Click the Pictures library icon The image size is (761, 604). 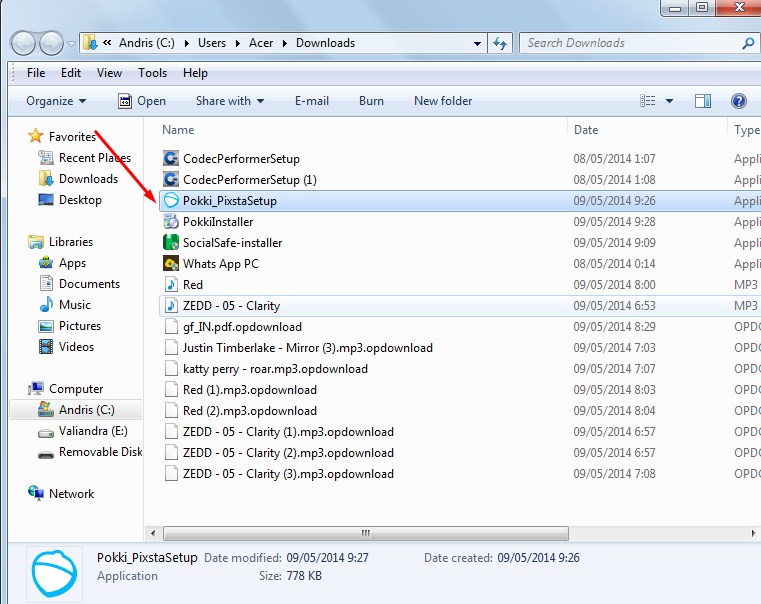pos(46,326)
